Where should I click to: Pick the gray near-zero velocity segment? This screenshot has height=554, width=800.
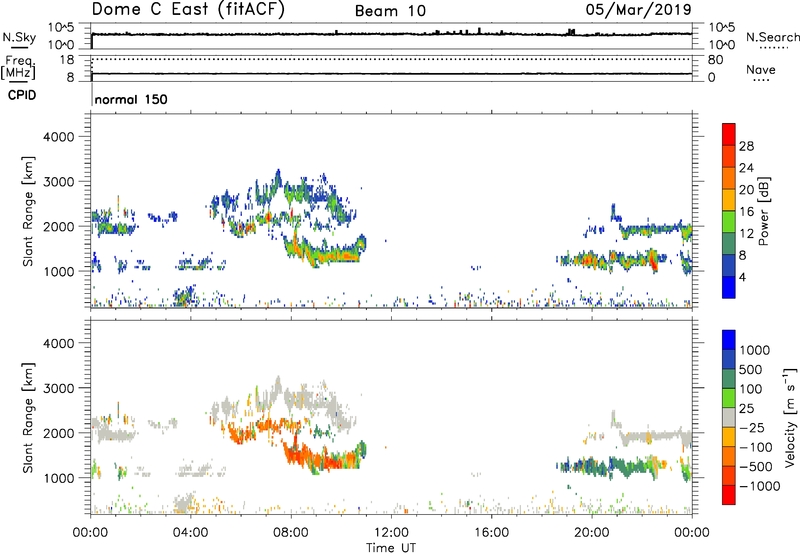729,418
